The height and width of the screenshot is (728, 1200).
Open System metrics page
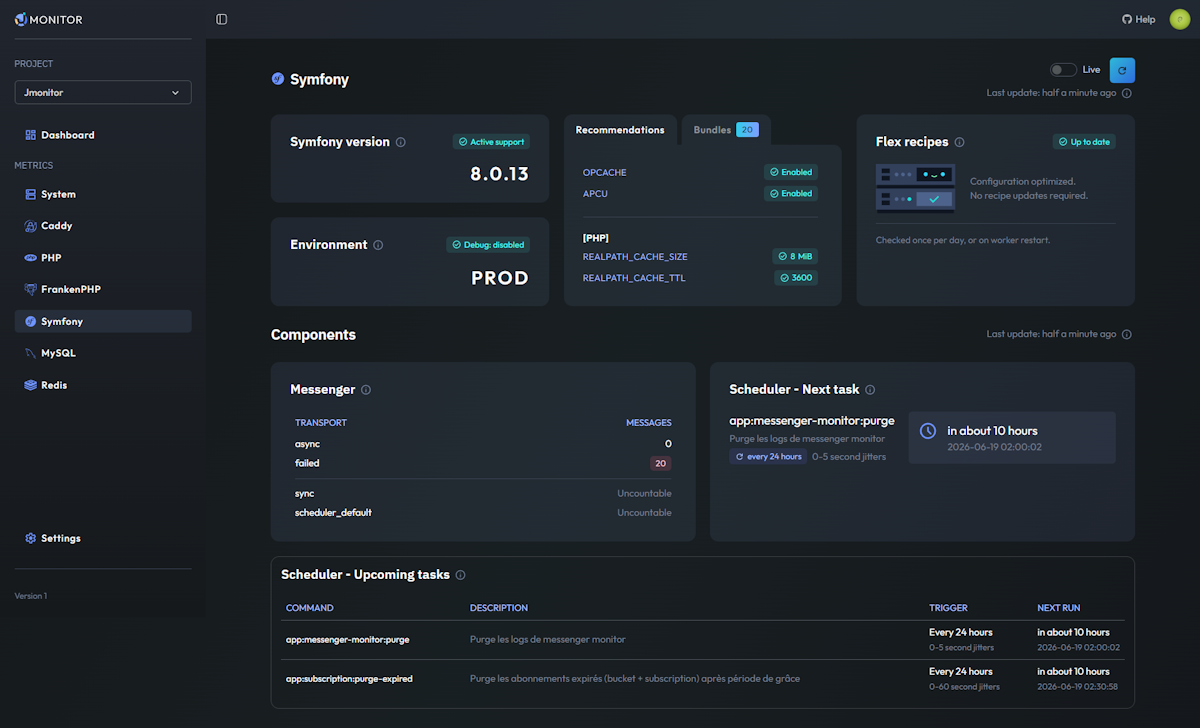pos(103,194)
